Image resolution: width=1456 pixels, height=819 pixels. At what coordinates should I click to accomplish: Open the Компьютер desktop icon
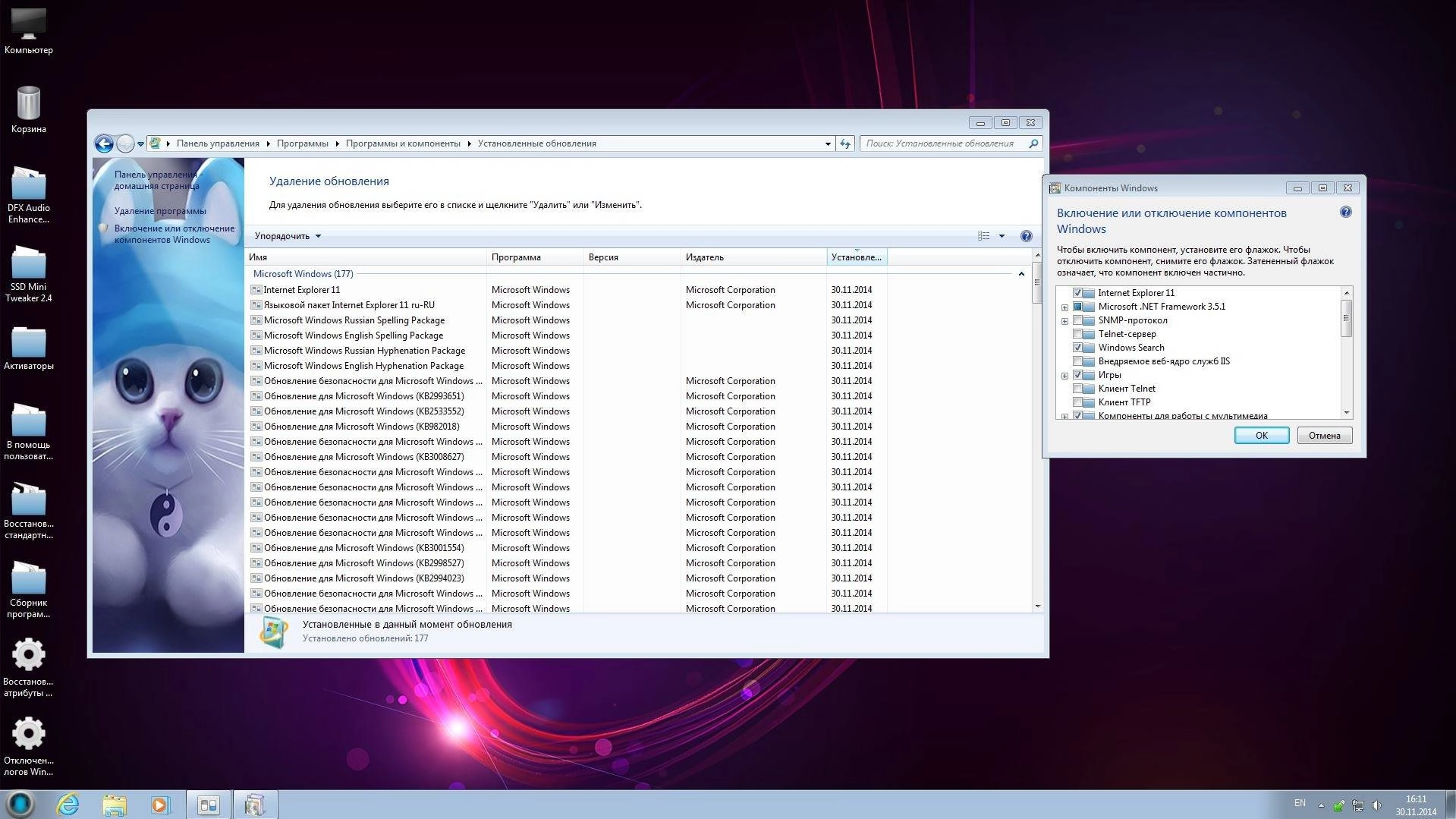29,30
